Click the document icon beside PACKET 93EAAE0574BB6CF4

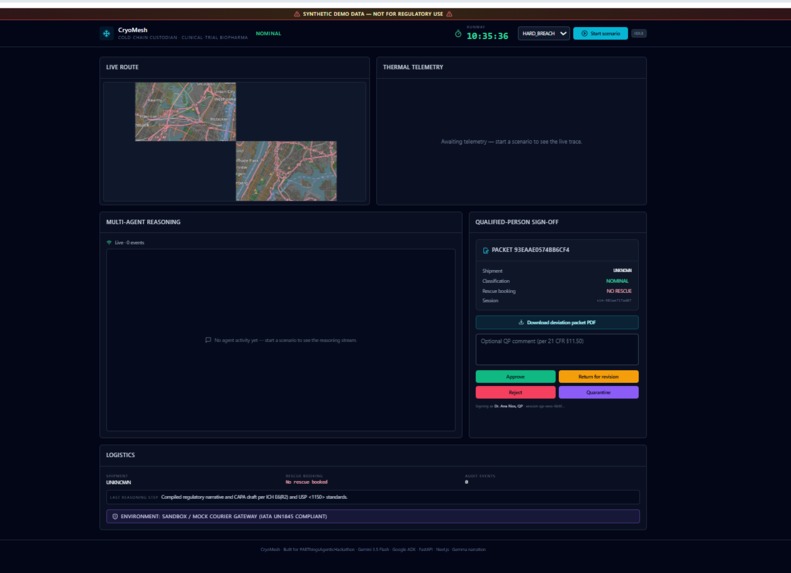485,250
